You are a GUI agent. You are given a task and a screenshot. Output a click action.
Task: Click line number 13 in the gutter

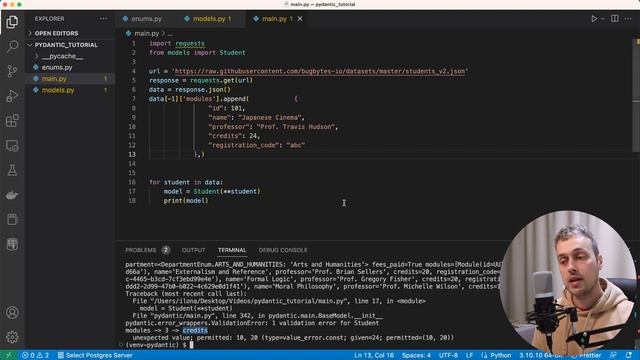tap(132, 154)
